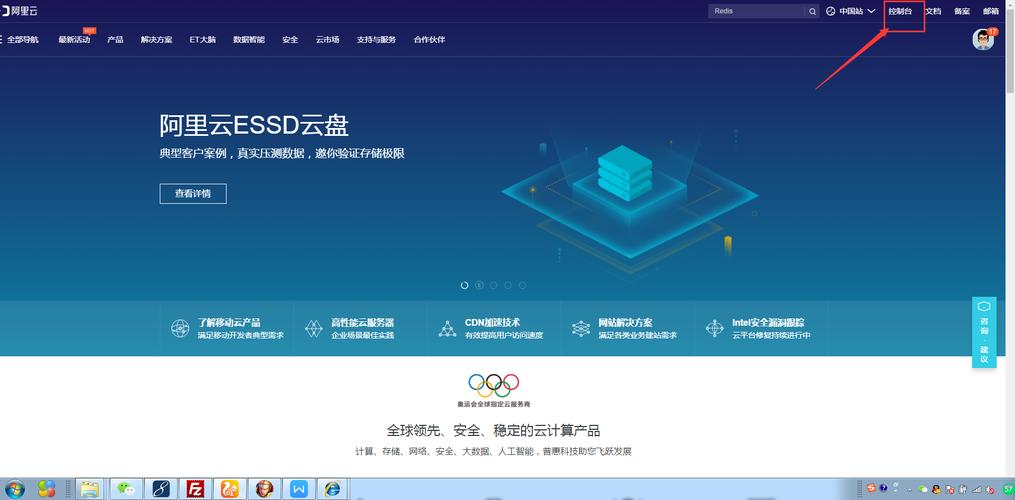The image size is (1015, 500).
Task: Click the 高性能云服务器 diamond icon
Action: coord(314,328)
